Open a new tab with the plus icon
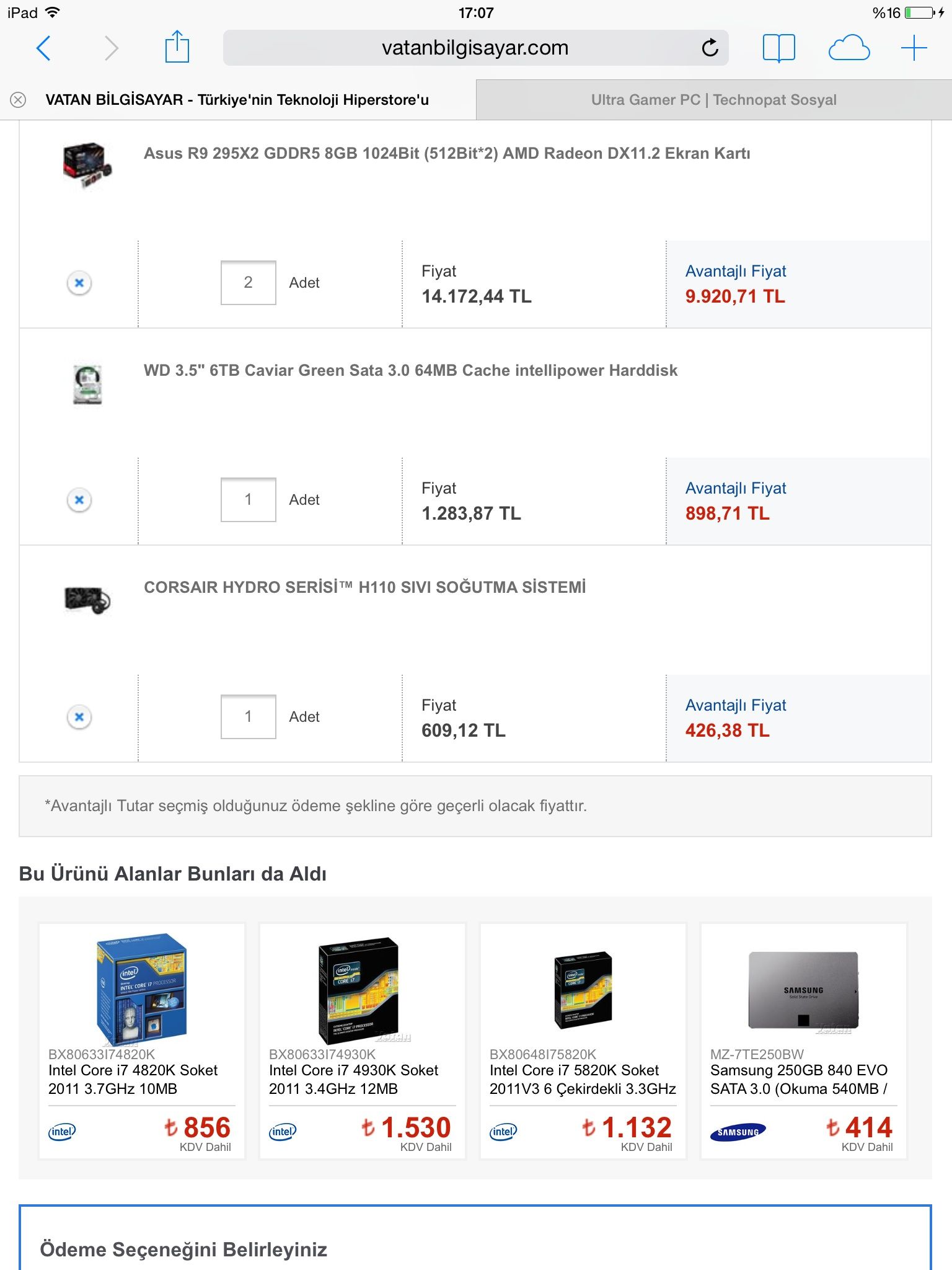Screen dimensions: 952x1270 pyautogui.click(x=914, y=48)
